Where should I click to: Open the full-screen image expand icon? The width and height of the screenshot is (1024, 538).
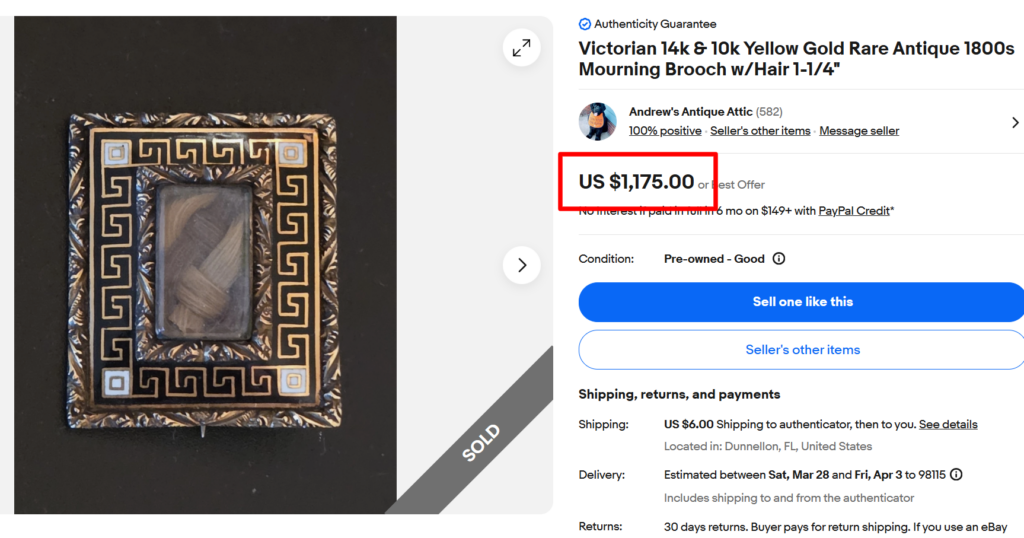[x=521, y=48]
